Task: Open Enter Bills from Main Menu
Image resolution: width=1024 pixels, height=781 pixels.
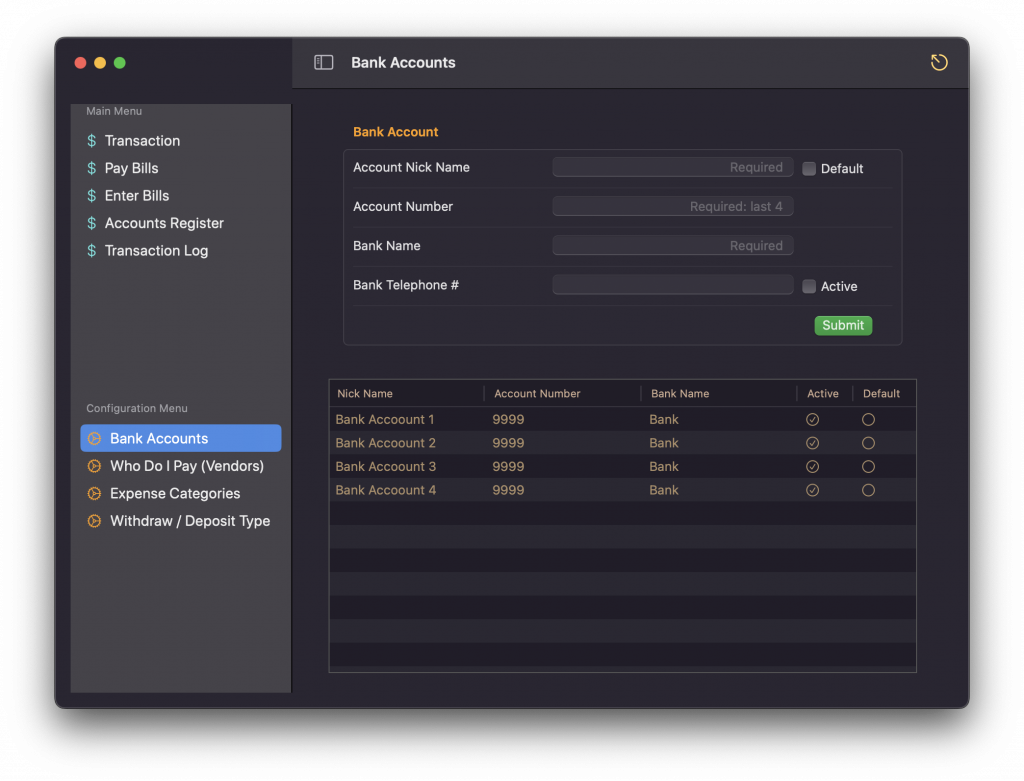Action: (137, 196)
